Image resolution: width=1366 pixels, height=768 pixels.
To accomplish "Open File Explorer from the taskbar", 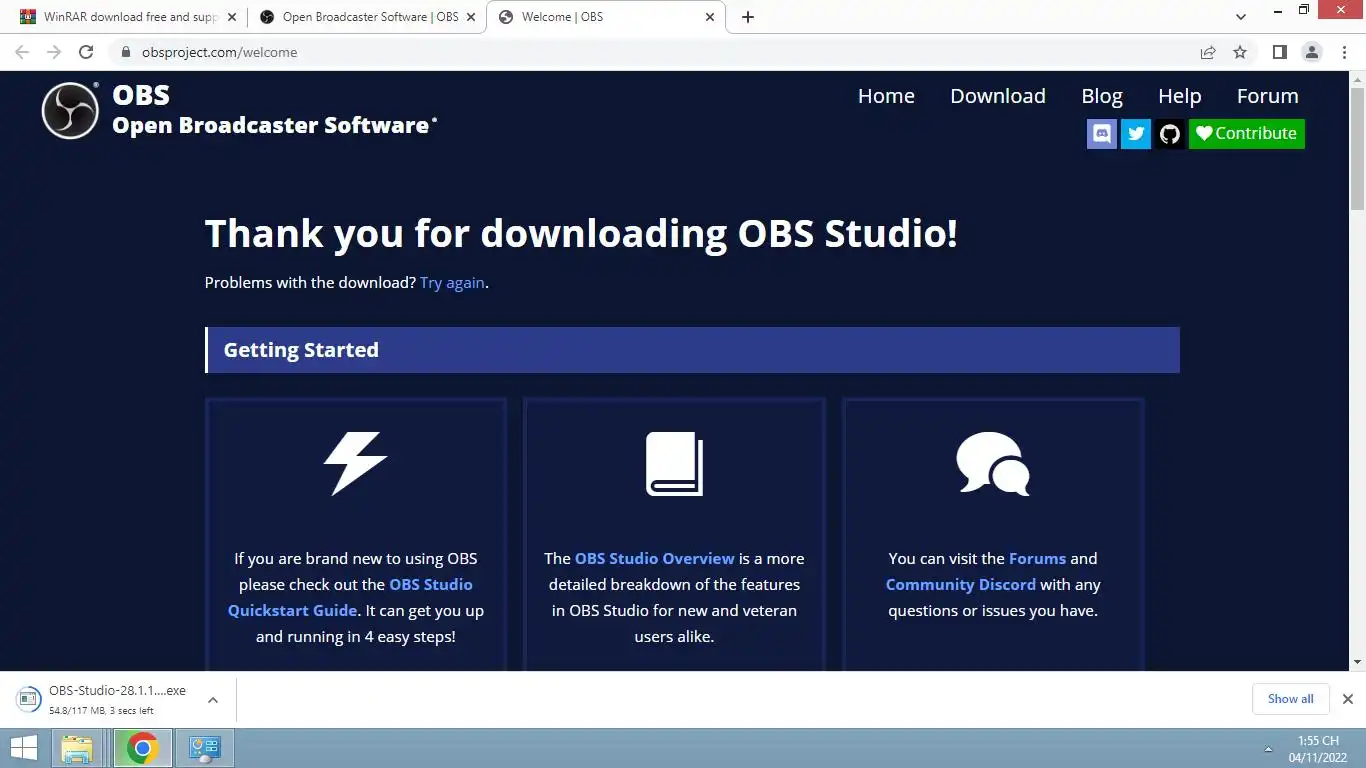I will pyautogui.click(x=78, y=748).
